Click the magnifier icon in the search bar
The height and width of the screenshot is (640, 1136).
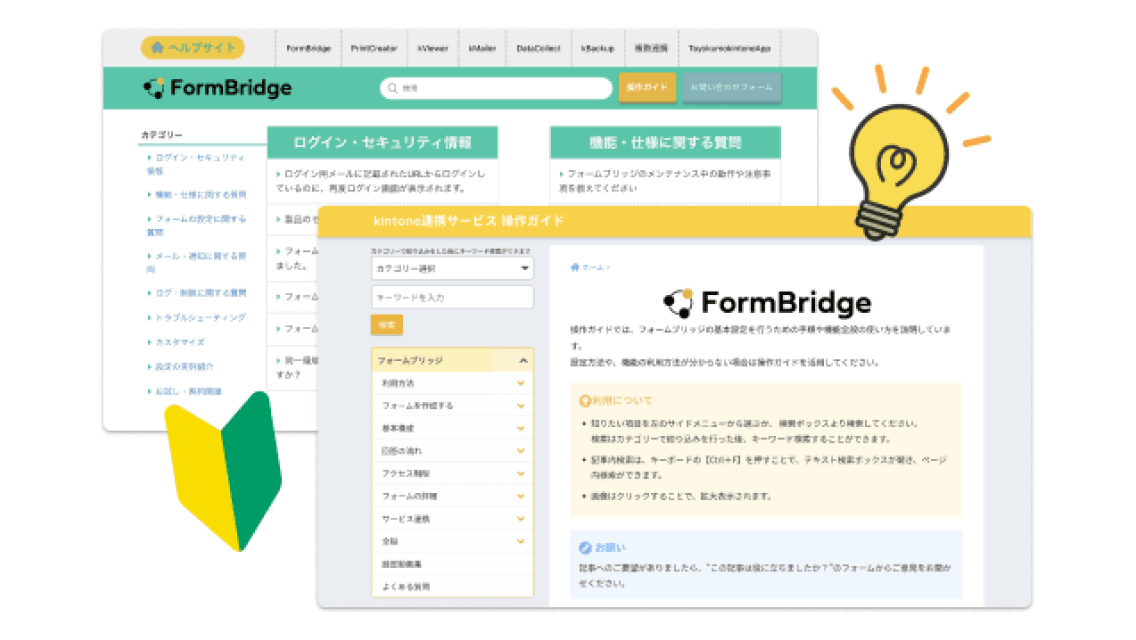(x=393, y=88)
